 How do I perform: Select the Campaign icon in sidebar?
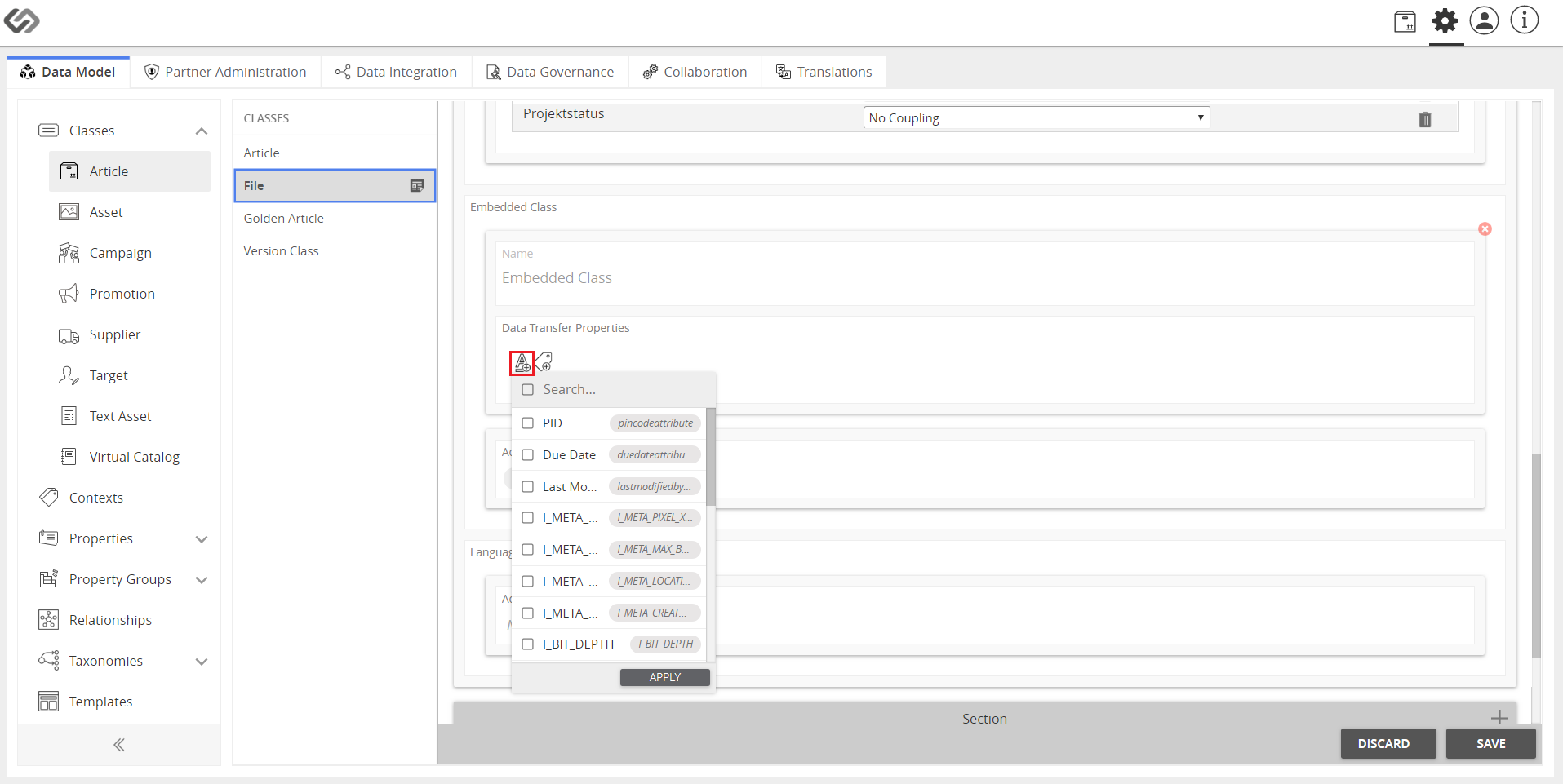point(69,253)
